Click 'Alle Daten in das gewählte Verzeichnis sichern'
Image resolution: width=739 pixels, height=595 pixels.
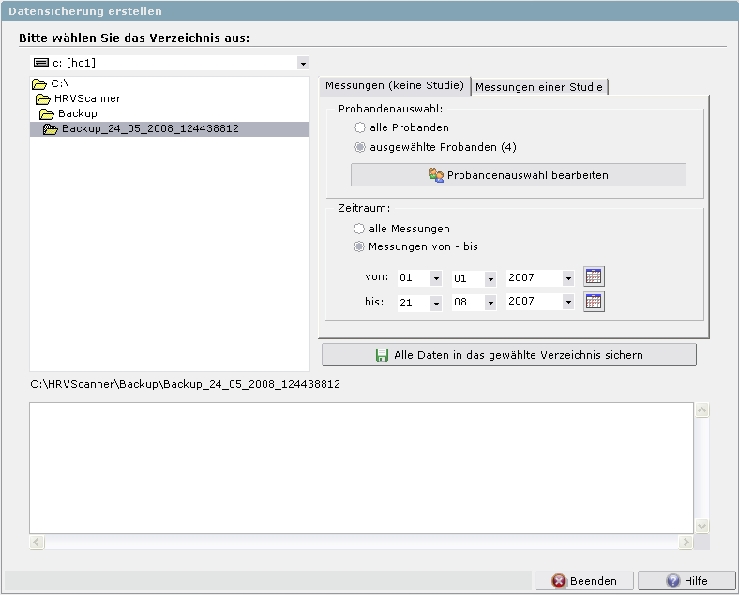pyautogui.click(x=509, y=355)
